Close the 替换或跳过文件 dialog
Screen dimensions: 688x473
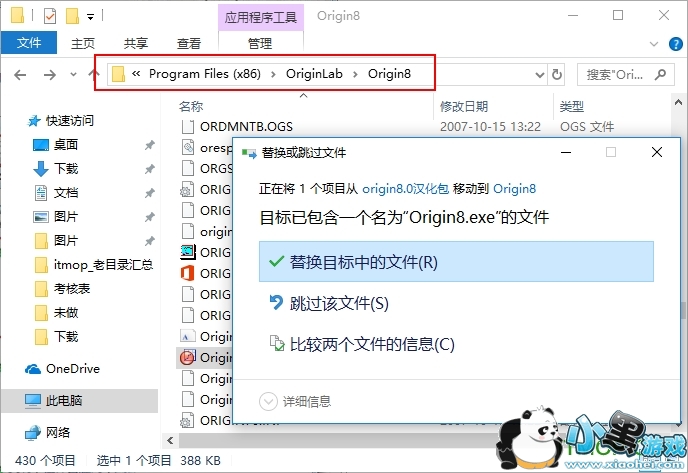657,152
